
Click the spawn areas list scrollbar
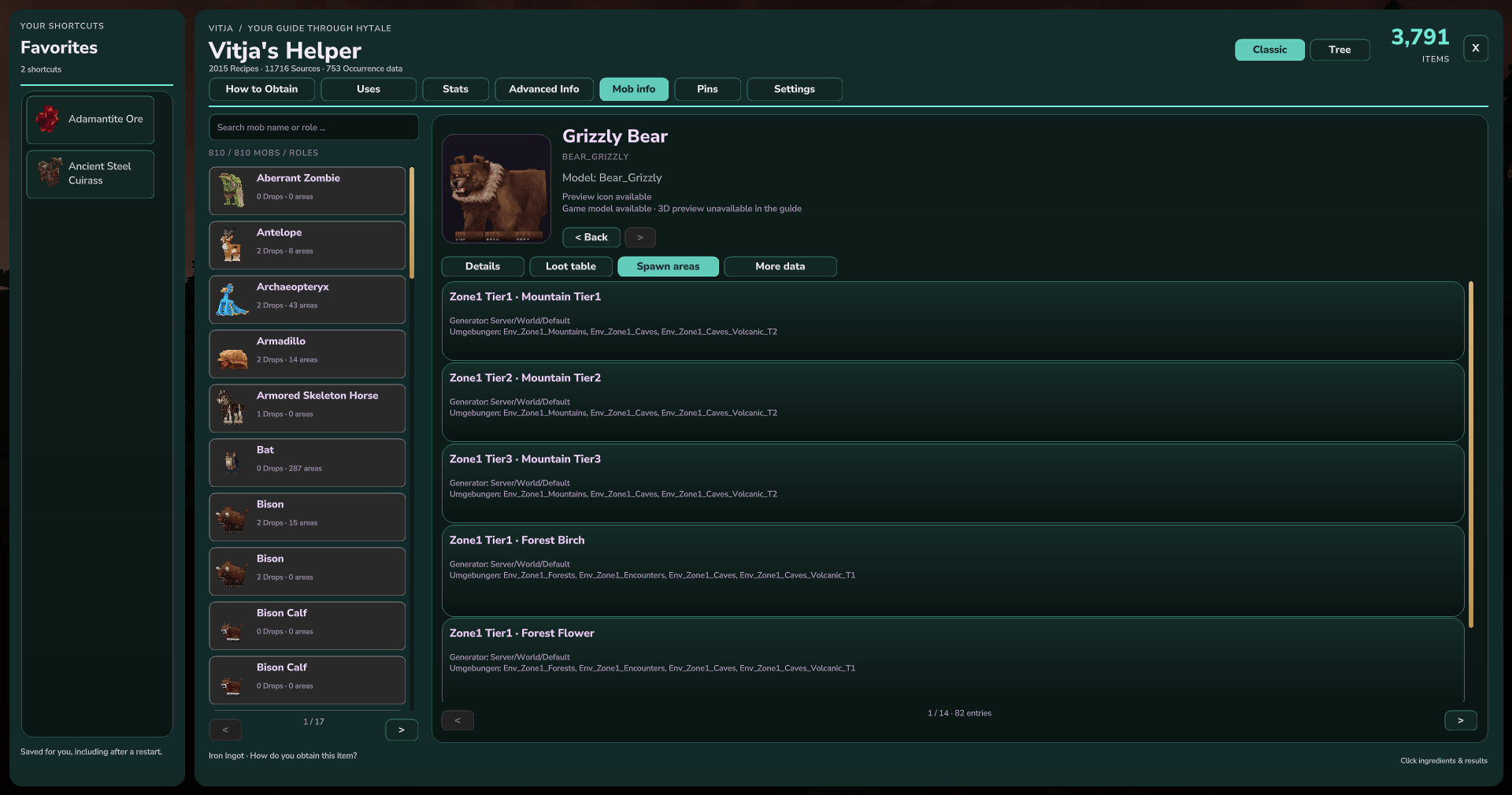tap(1470, 455)
